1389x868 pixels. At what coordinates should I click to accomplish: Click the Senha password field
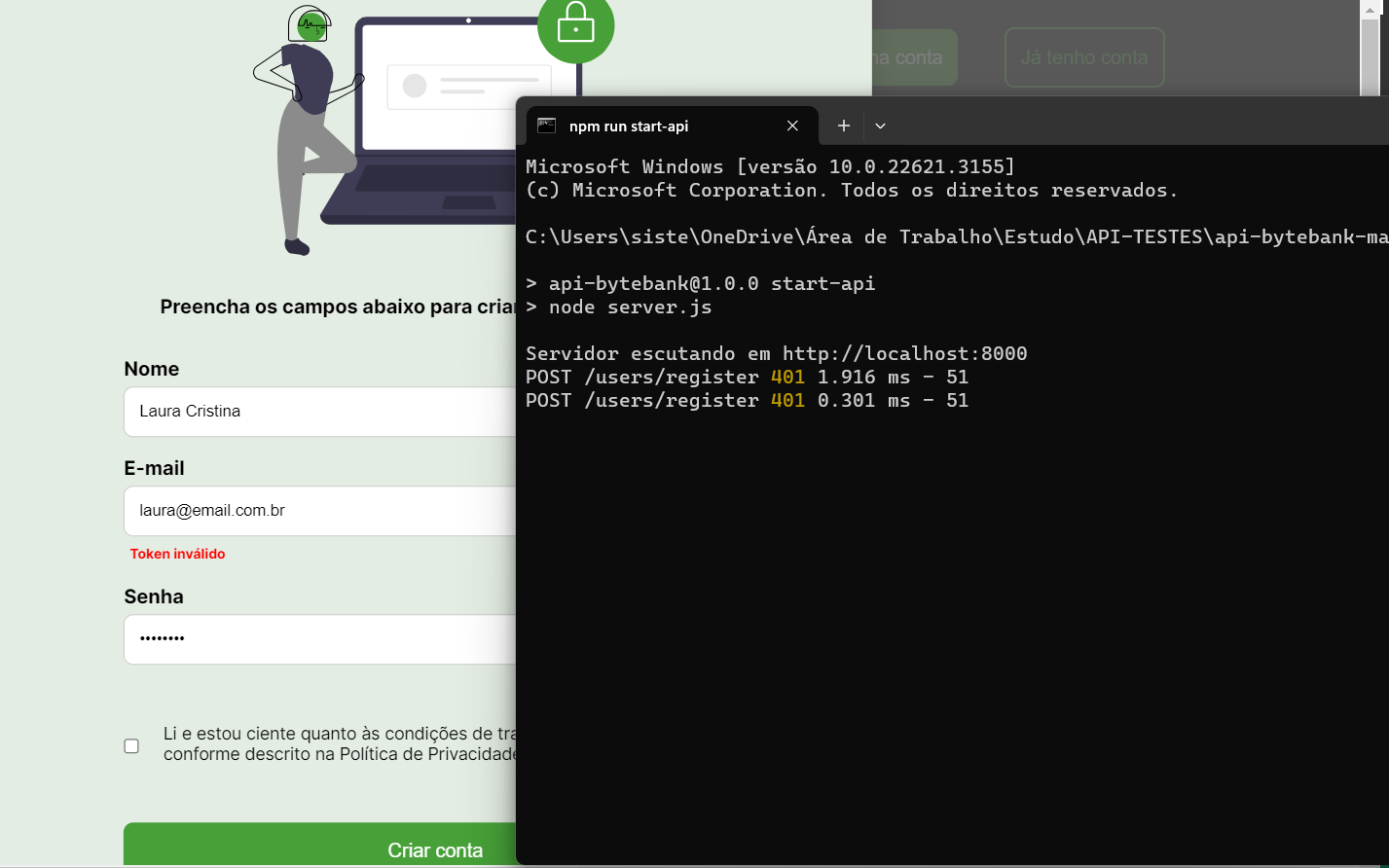[320, 639]
